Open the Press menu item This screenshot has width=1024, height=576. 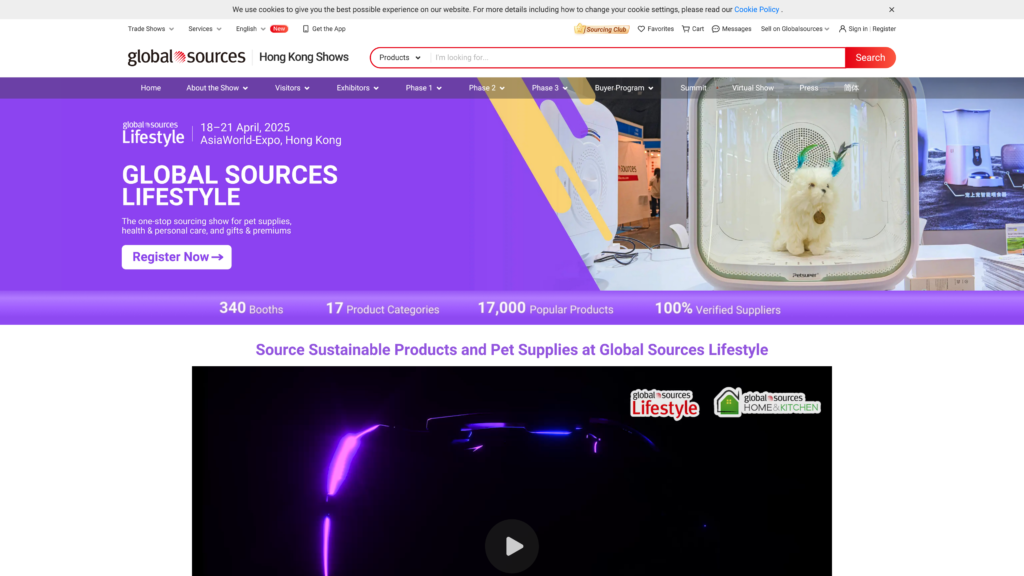pyautogui.click(x=808, y=88)
